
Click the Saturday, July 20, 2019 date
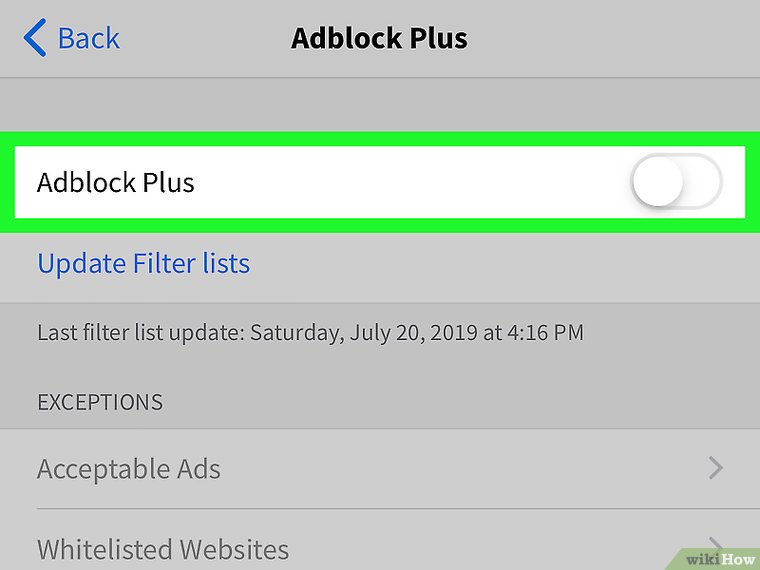[363, 332]
